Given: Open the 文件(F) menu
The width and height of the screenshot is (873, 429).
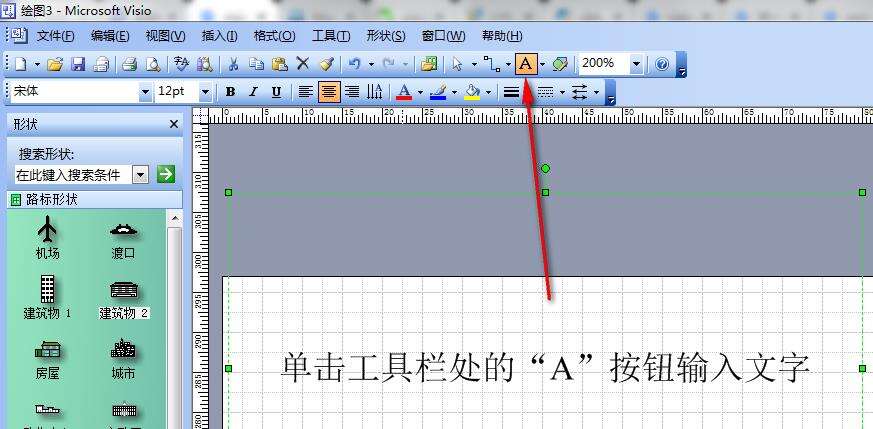Looking at the screenshot, I should 56,36.
